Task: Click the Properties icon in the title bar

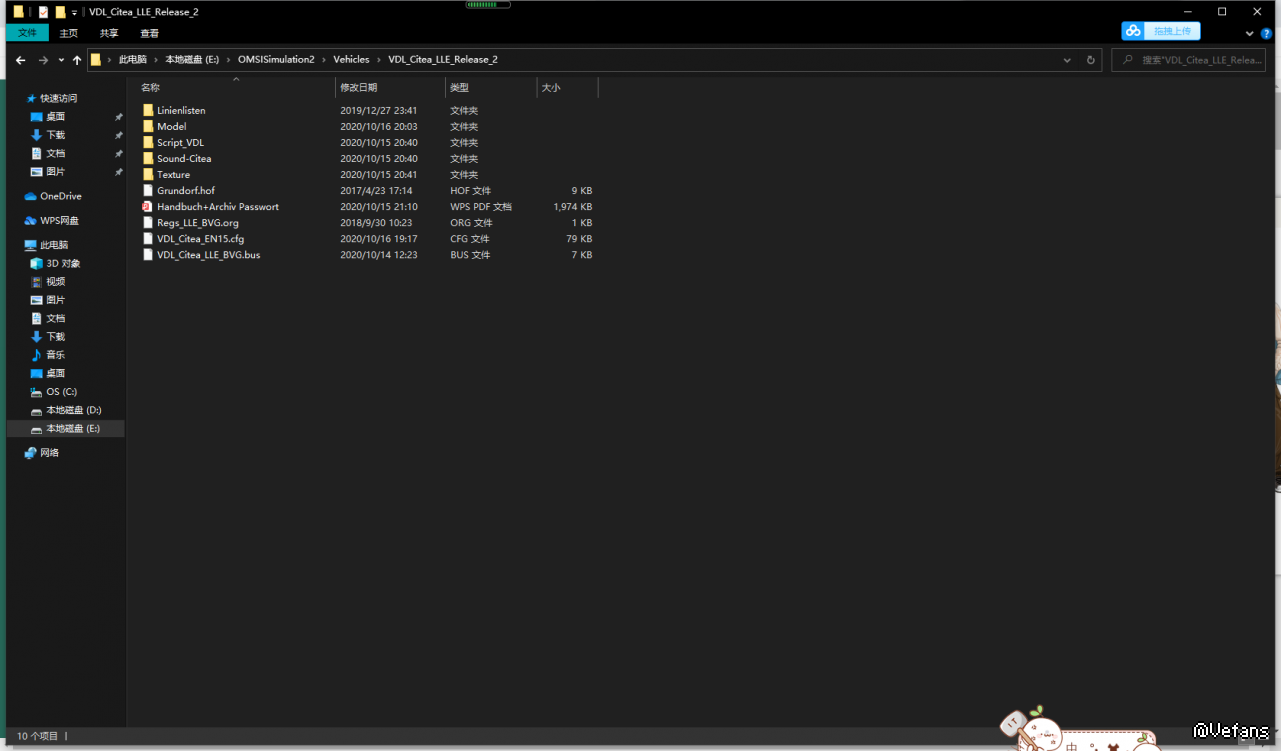Action: click(44, 12)
